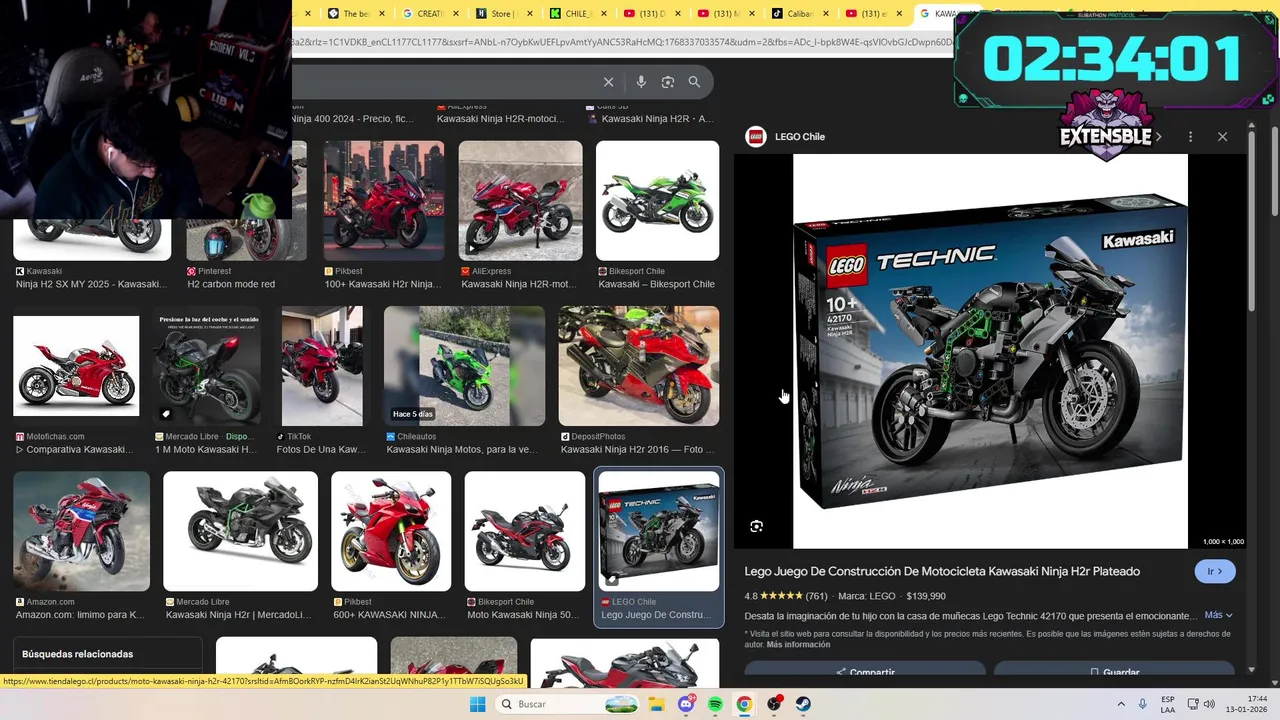
Task: Open Spotify from the taskbar
Action: click(x=715, y=704)
